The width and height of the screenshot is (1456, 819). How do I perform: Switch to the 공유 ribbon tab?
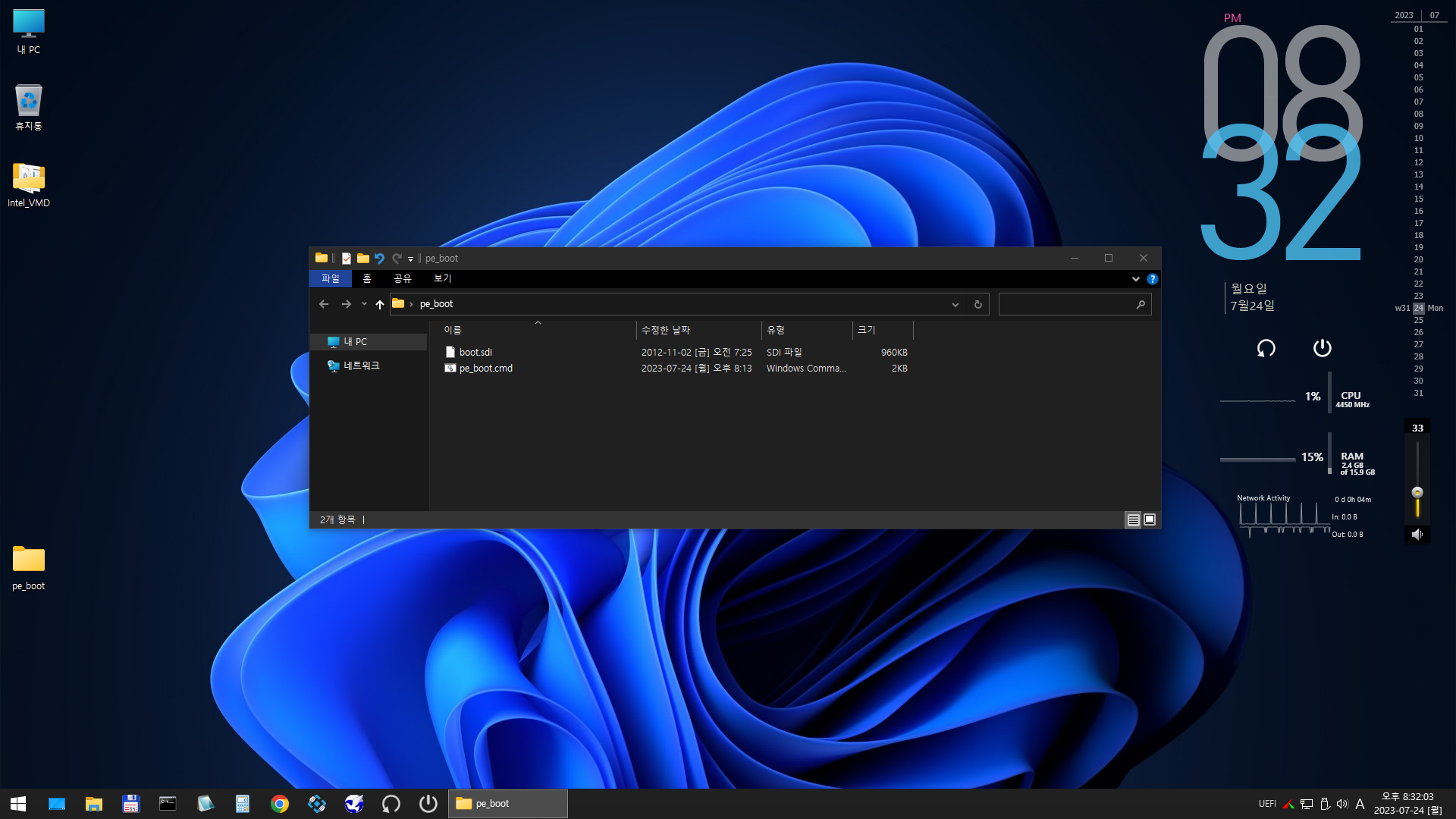(403, 278)
